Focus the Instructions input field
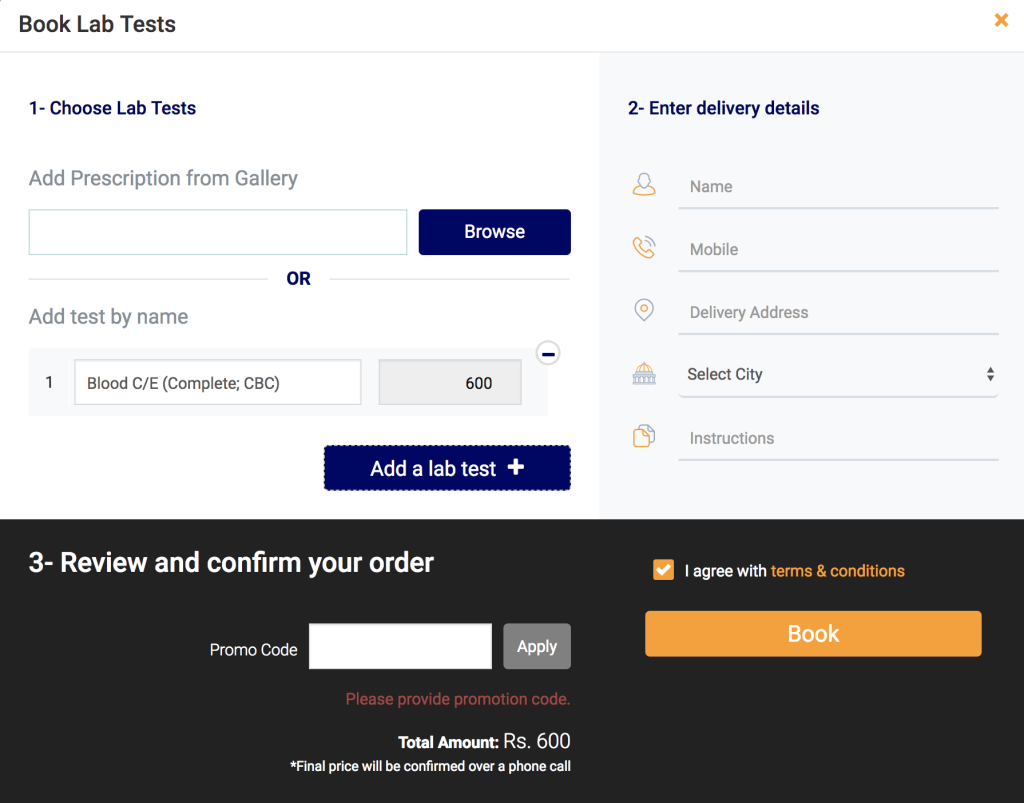 pyautogui.click(x=839, y=439)
